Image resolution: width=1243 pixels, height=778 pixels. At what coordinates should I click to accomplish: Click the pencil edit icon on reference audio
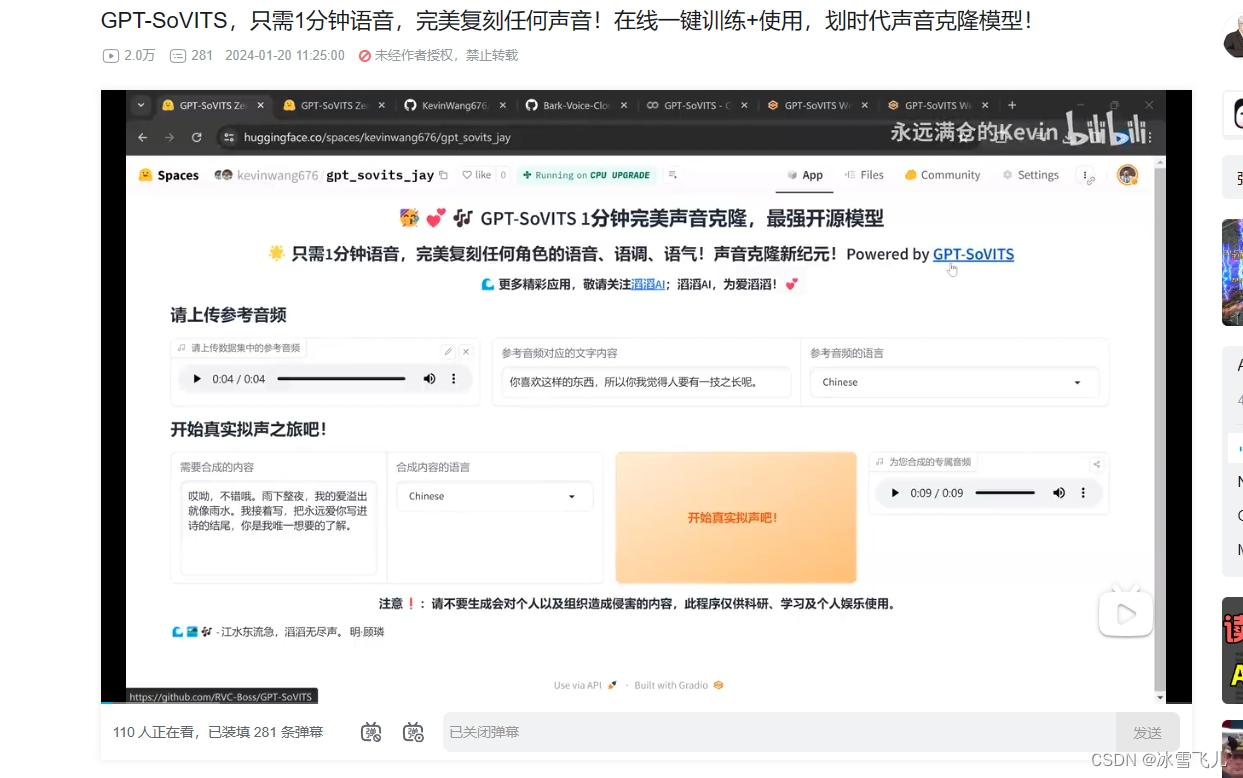(449, 351)
